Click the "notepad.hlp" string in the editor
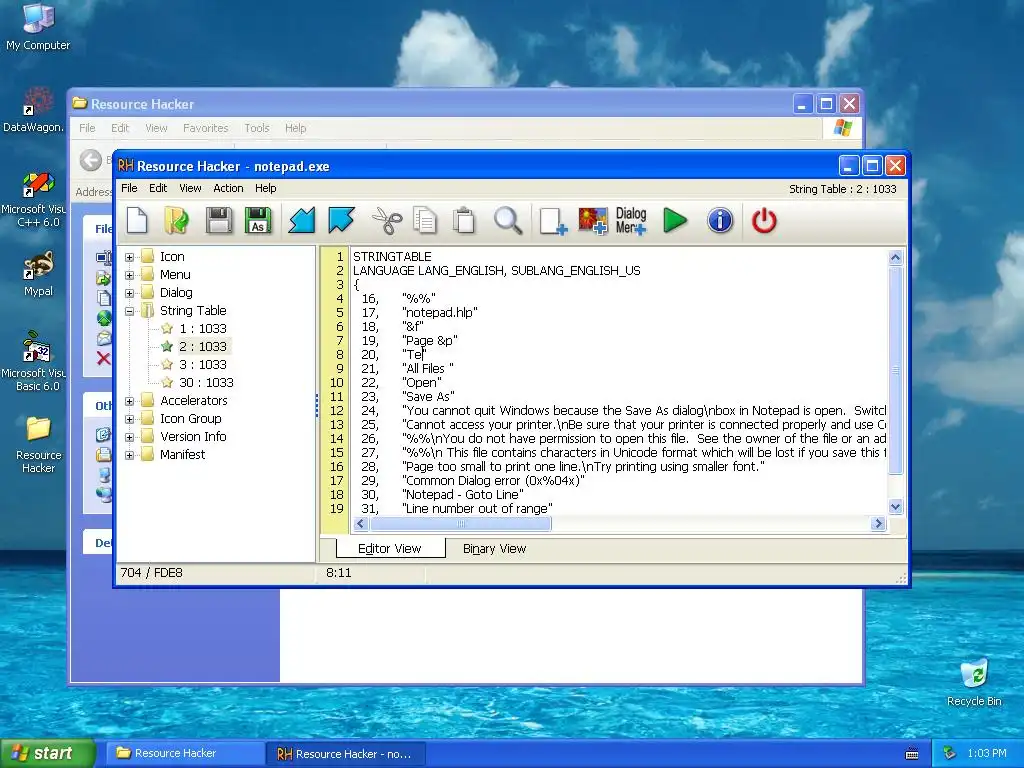The image size is (1024, 768). (x=440, y=312)
